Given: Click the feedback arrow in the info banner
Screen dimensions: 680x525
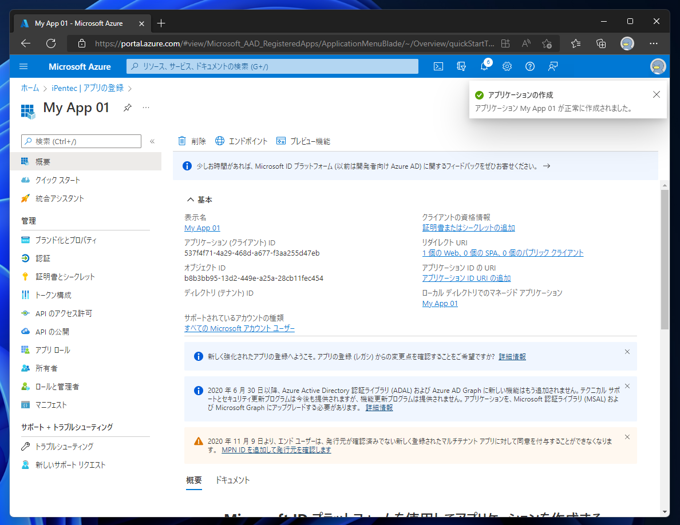Looking at the screenshot, I should [x=546, y=166].
